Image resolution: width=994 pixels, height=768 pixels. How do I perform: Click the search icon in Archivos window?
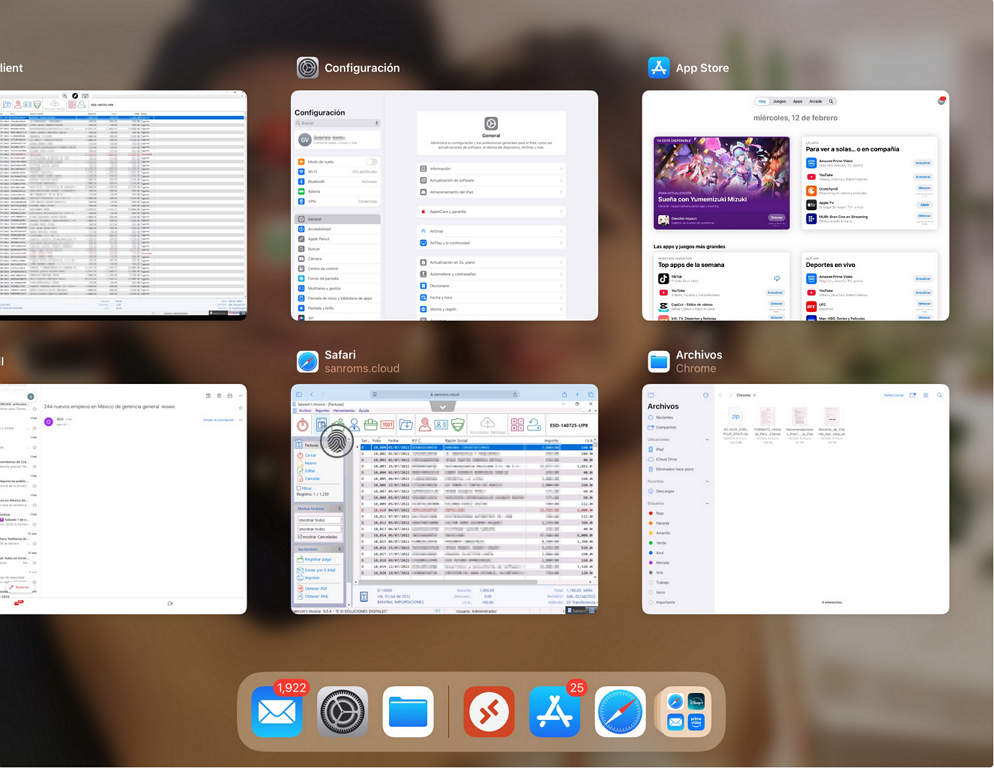[x=939, y=395]
